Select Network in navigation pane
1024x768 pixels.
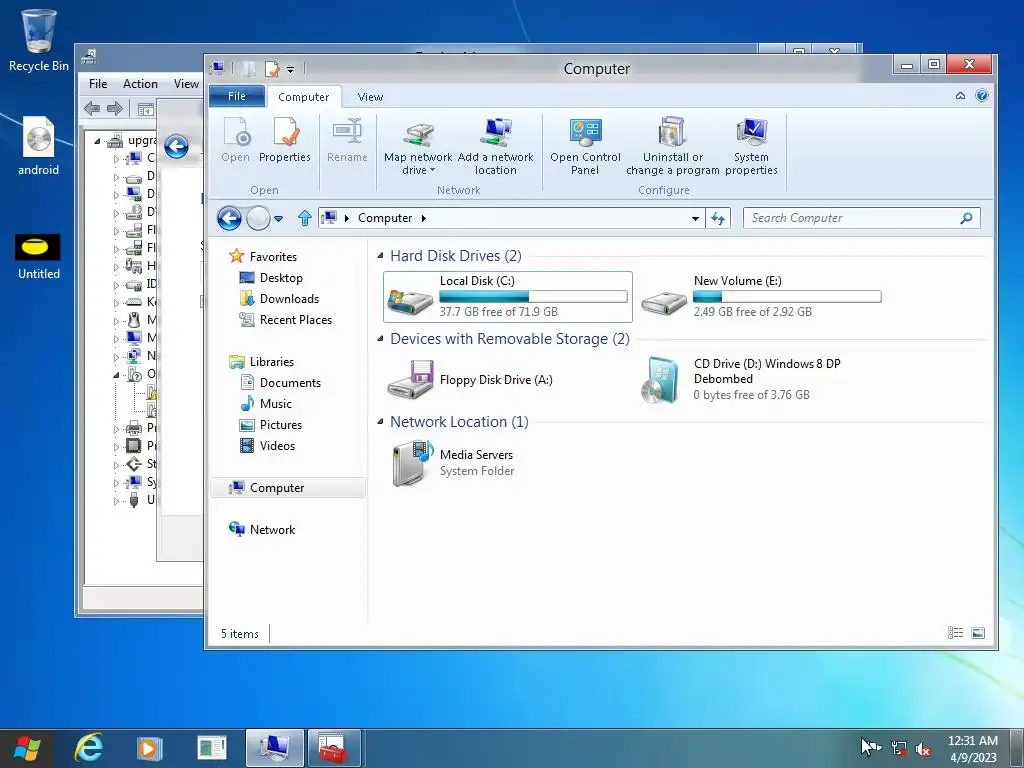[x=272, y=530]
